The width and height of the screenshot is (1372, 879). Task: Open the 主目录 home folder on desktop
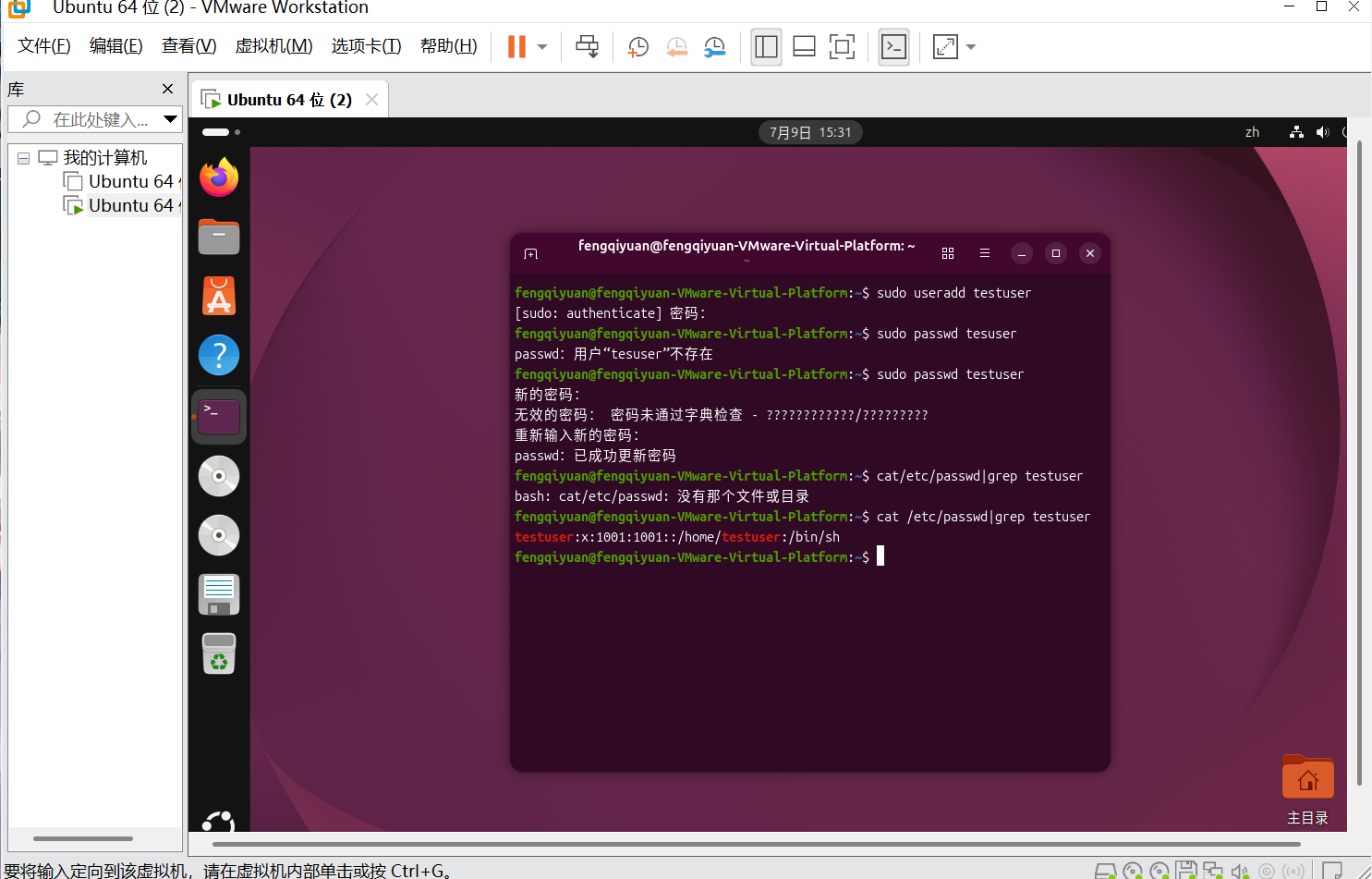coord(1307,788)
